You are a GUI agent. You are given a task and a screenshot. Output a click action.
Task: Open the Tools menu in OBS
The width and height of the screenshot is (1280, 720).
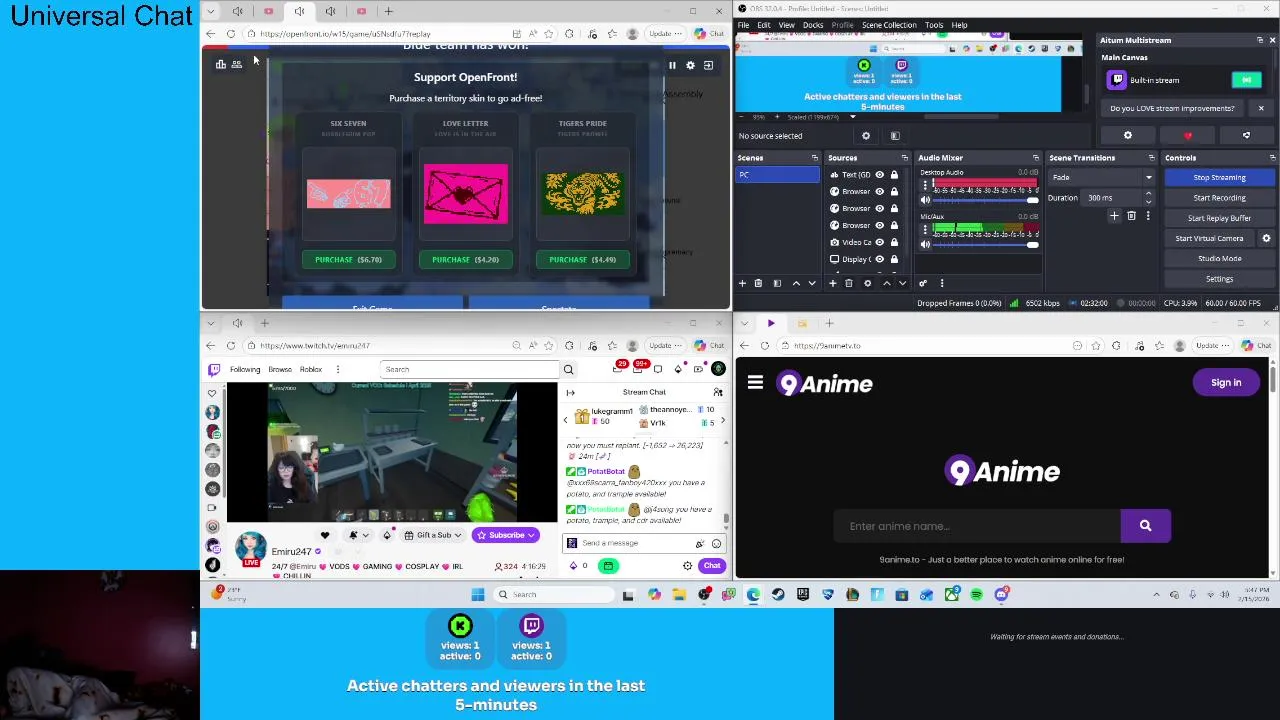click(x=934, y=25)
